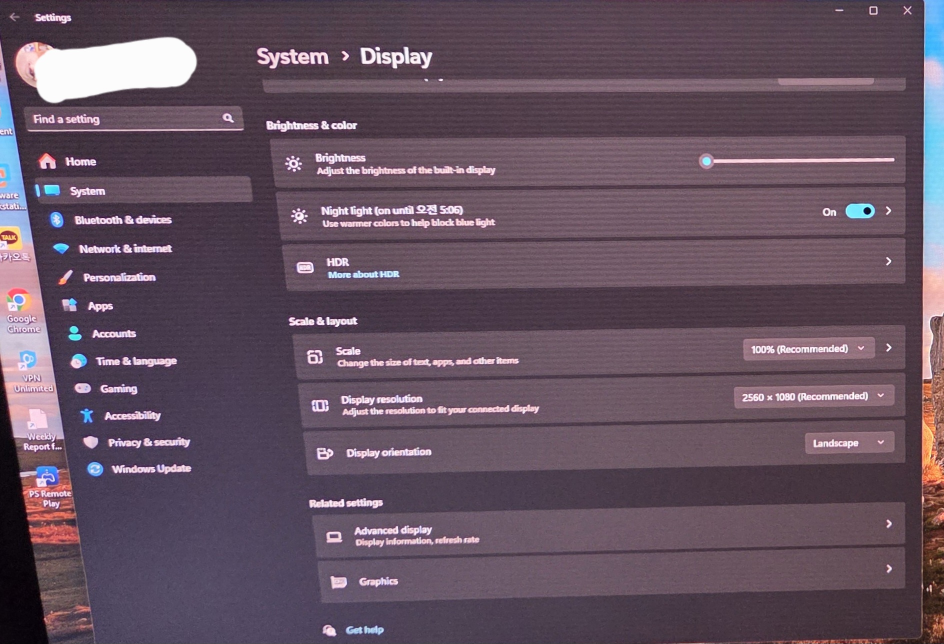The width and height of the screenshot is (944, 644).
Task: Select Network & internet category
Action: [151, 248]
